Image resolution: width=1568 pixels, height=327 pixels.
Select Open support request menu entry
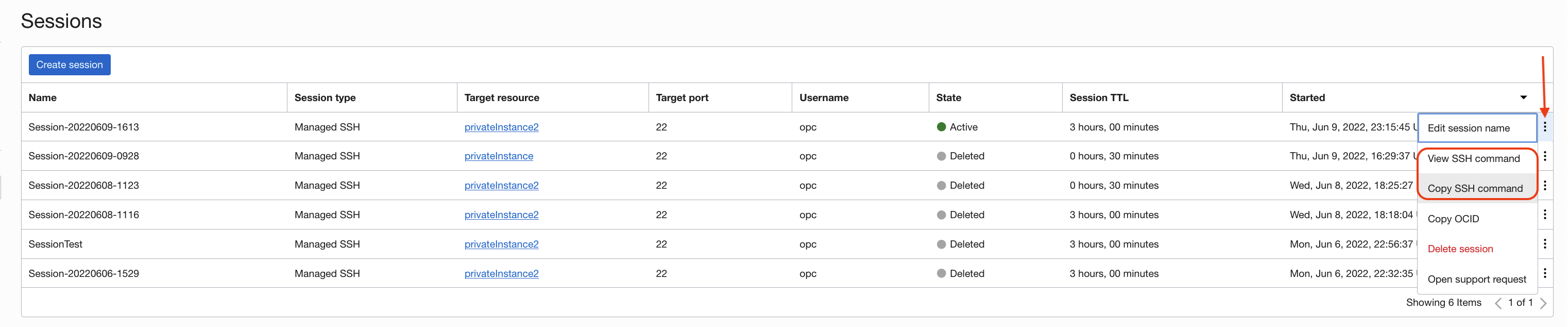(x=1476, y=279)
